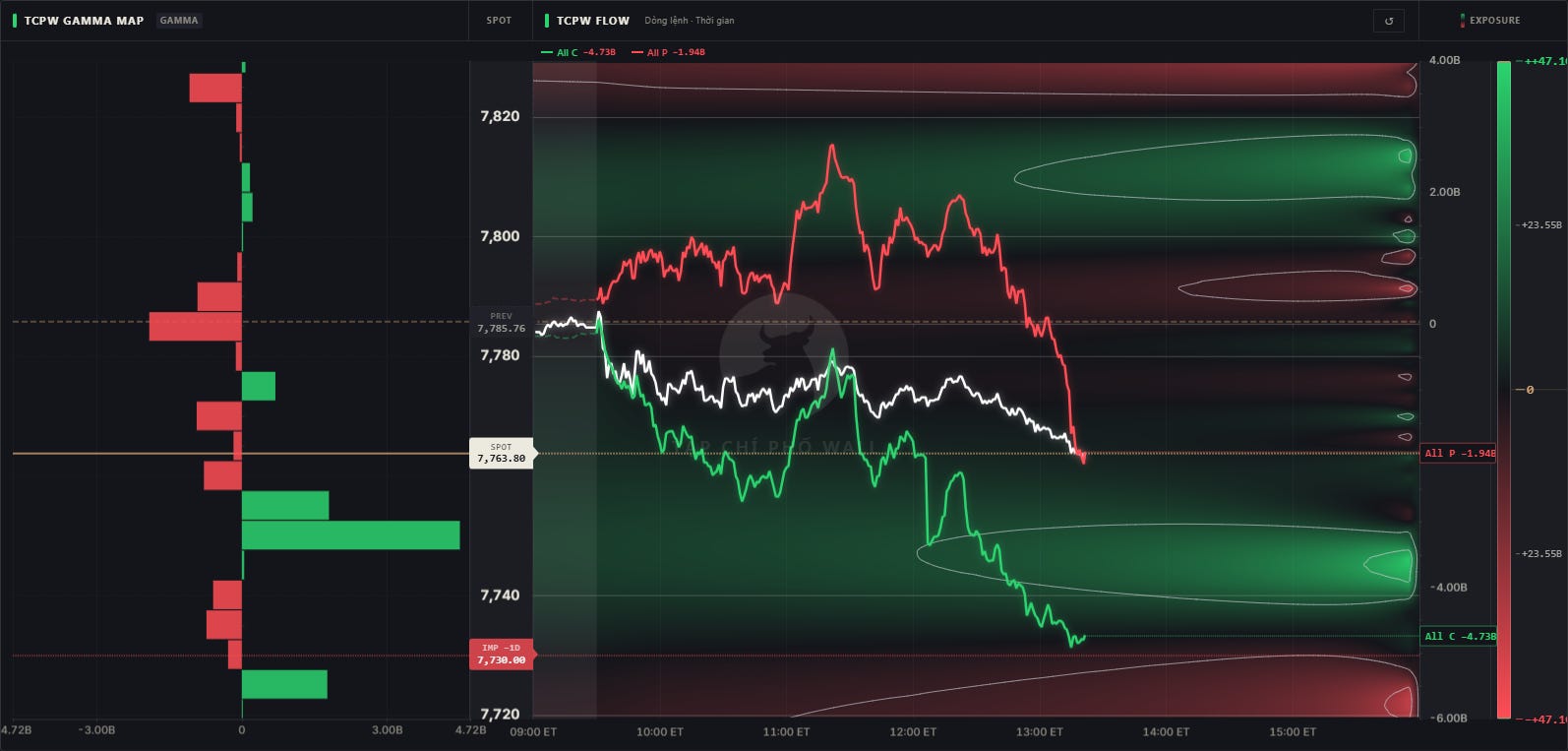Click the GAMMA badge beside the map title

(179, 20)
